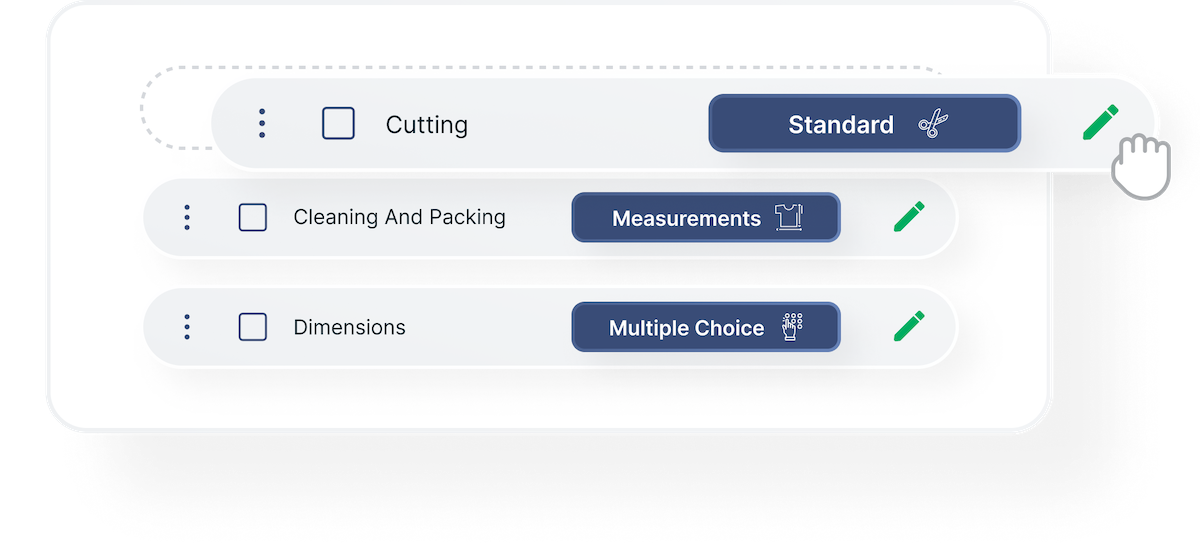Image resolution: width=1200 pixels, height=556 pixels.
Task: Open the Dimensions row three-dot menu
Action: click(x=187, y=327)
